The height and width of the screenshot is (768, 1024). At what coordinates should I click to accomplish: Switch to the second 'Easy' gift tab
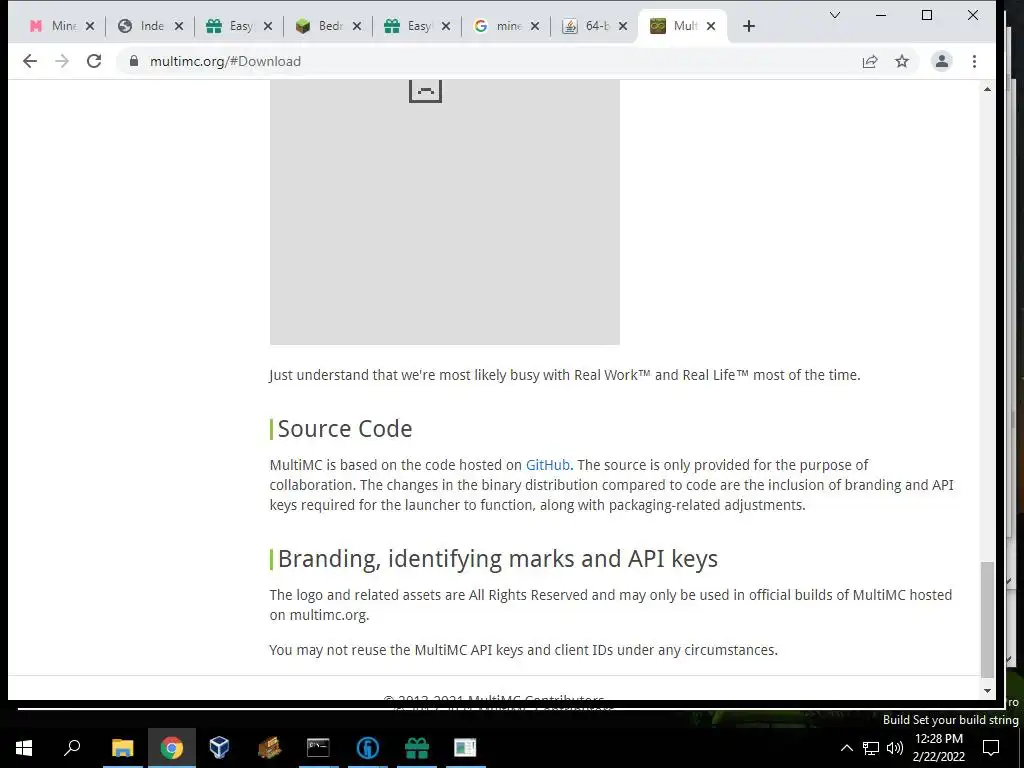(410, 26)
